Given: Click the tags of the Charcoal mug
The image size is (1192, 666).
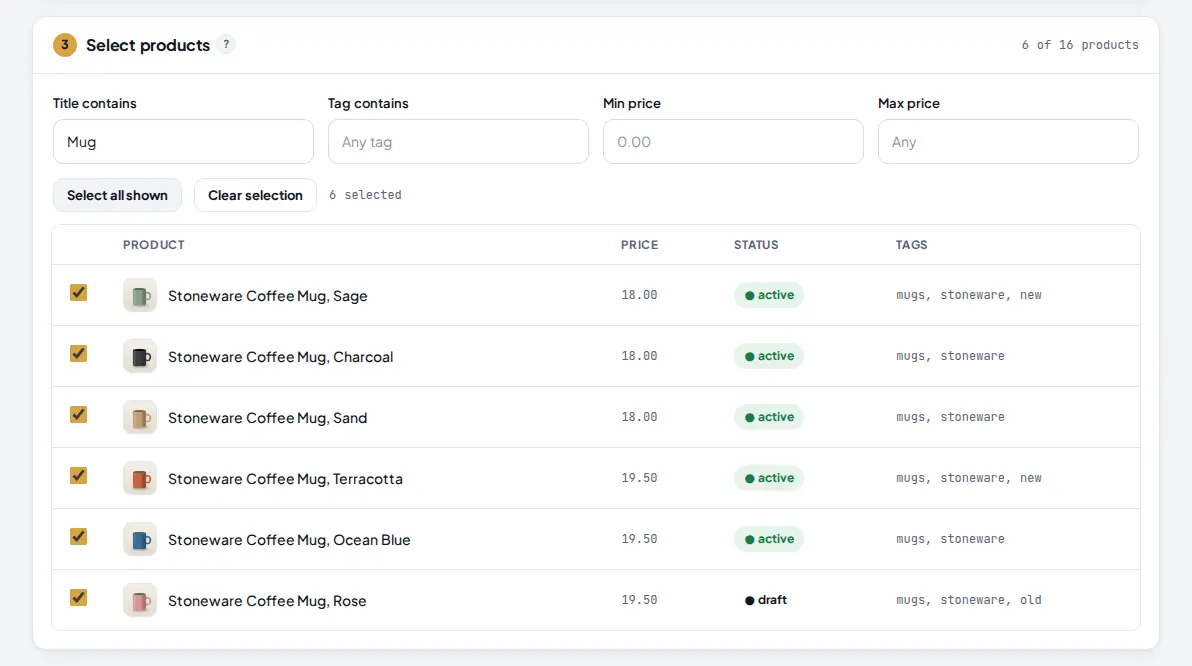Looking at the screenshot, I should click(x=950, y=356).
